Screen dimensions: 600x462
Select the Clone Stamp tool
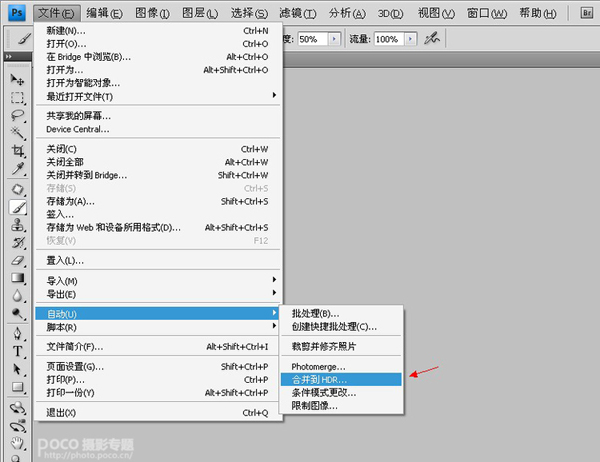click(x=17, y=225)
